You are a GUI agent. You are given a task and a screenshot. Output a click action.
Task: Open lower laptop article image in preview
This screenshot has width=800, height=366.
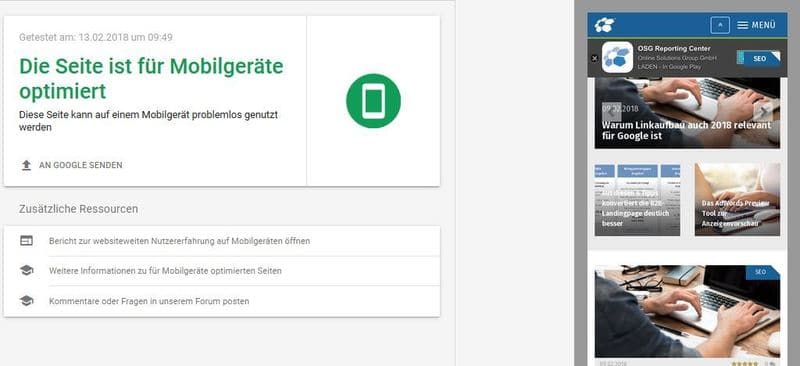(x=687, y=311)
